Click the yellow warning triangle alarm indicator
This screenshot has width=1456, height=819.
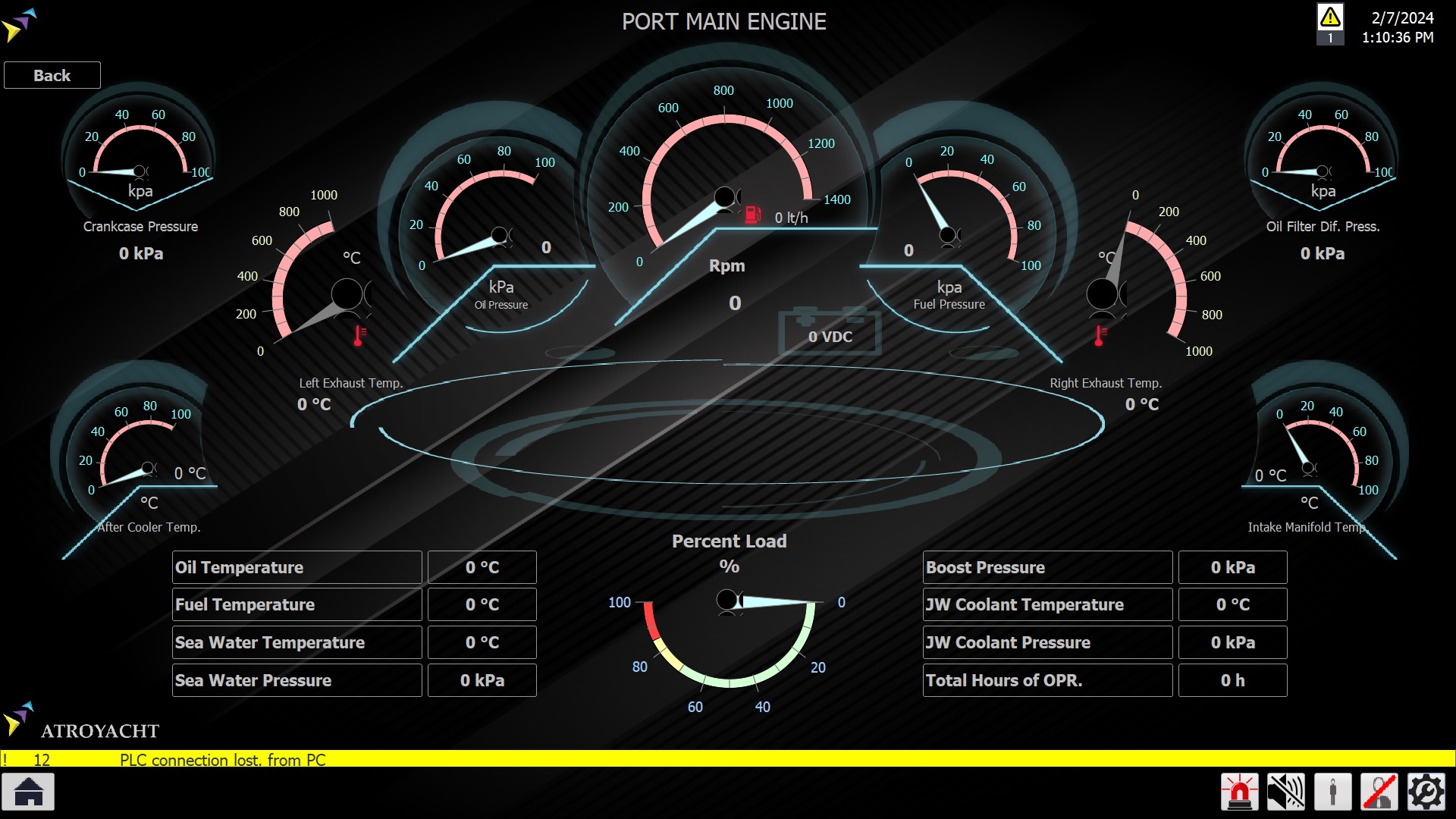pyautogui.click(x=1330, y=18)
